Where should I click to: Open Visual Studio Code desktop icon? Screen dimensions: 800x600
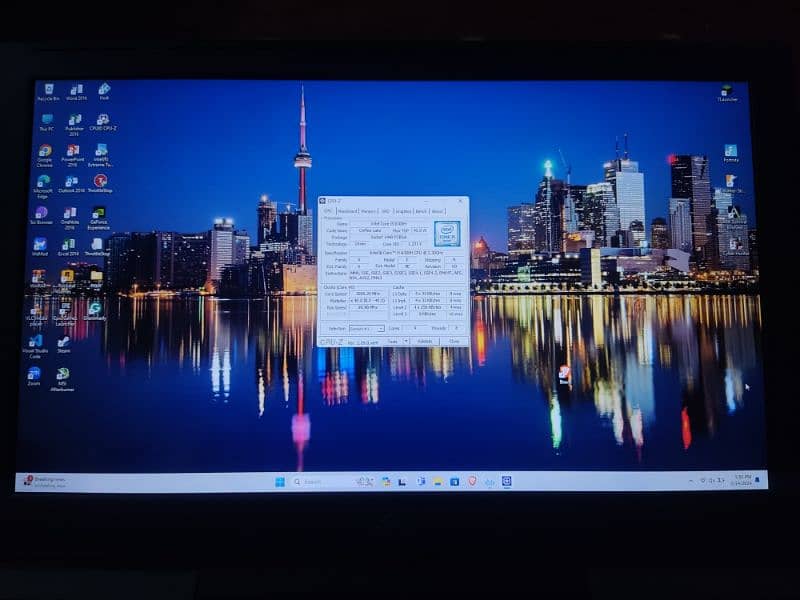pyautogui.click(x=35, y=342)
